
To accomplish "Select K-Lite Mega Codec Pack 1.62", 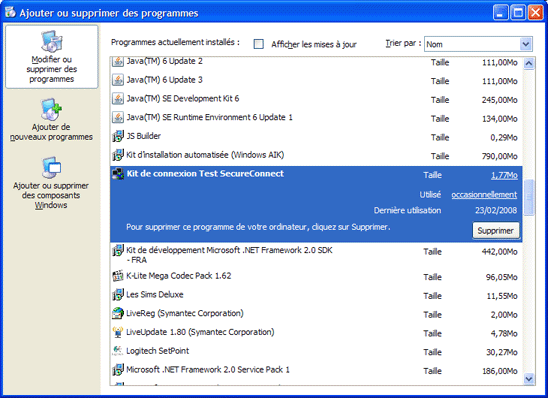I will (179, 276).
